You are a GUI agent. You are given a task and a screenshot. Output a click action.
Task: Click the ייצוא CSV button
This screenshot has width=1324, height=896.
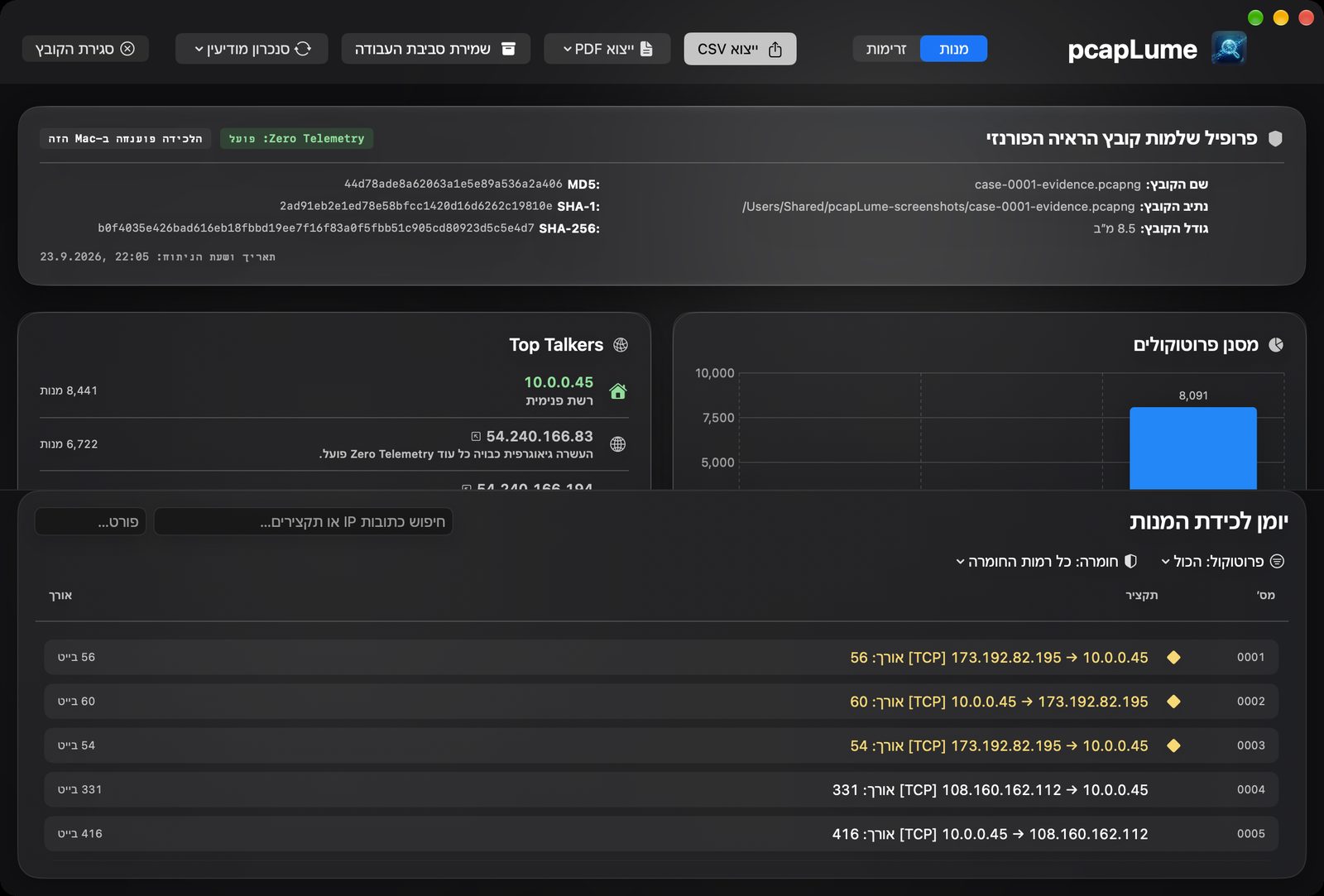pos(740,49)
